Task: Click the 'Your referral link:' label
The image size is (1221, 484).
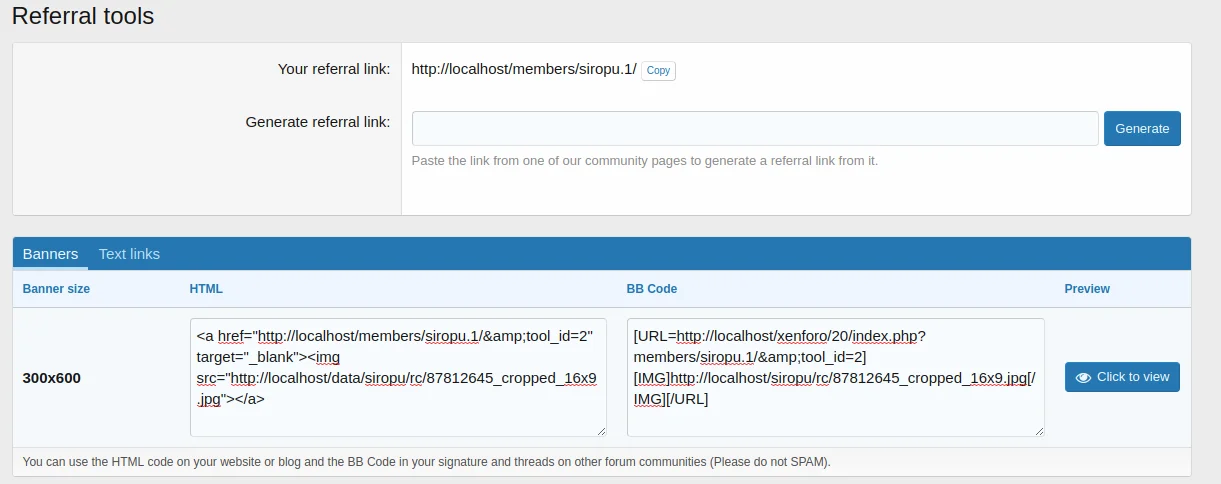Action: pyautogui.click(x=333, y=69)
